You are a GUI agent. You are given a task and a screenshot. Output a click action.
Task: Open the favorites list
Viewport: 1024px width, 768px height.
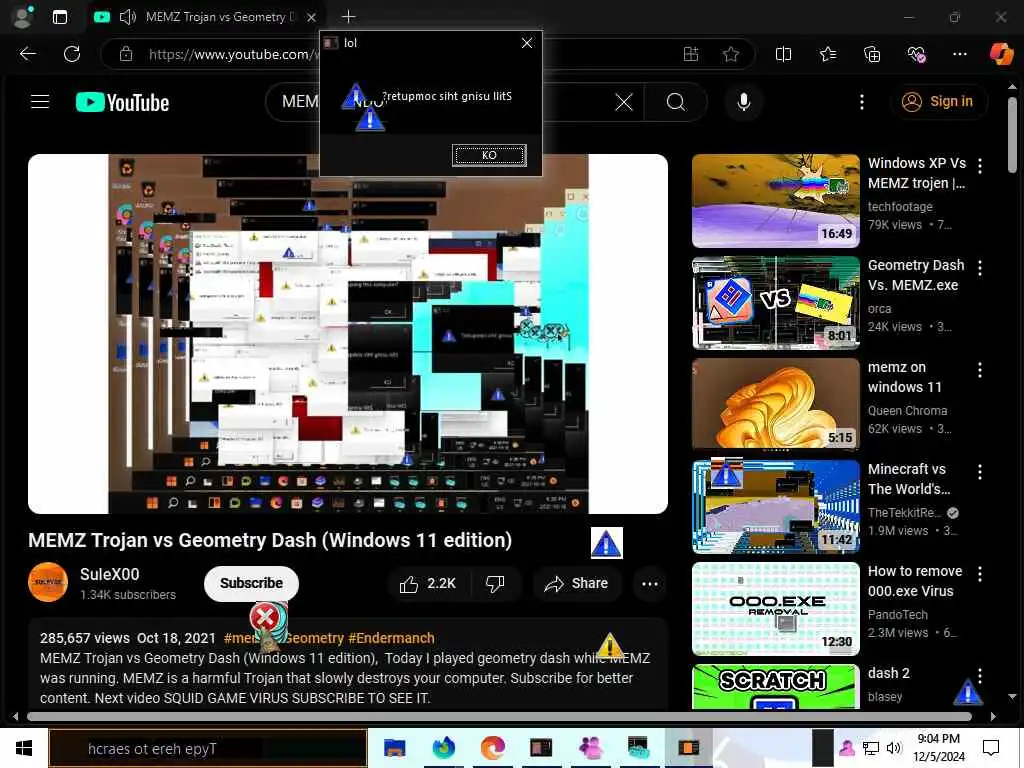pyautogui.click(x=827, y=54)
